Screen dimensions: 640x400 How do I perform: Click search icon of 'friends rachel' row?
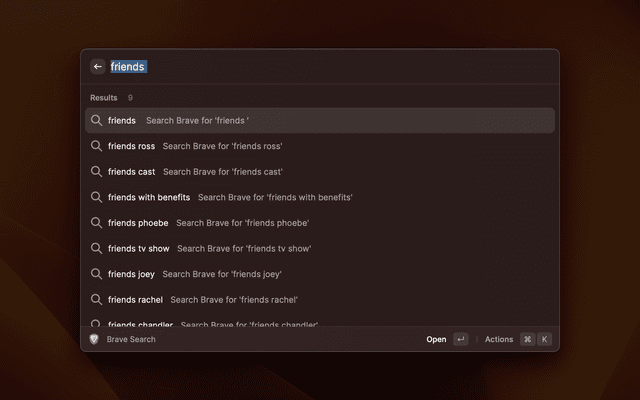pyautogui.click(x=97, y=299)
